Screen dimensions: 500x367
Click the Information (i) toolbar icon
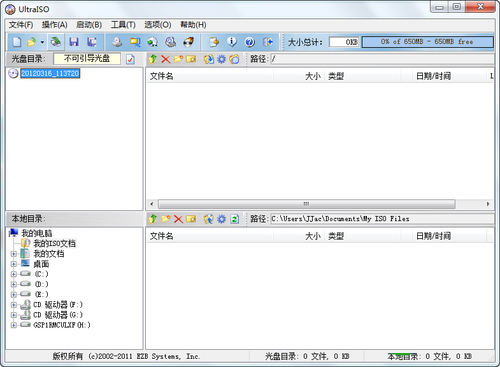point(232,42)
